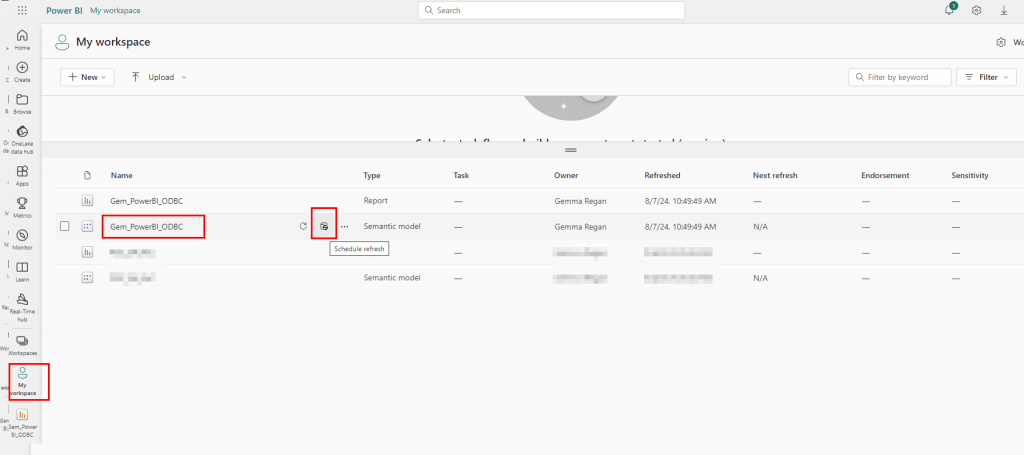Open Apps in the sidebar
The height and width of the screenshot is (455, 1024).
click(22, 176)
